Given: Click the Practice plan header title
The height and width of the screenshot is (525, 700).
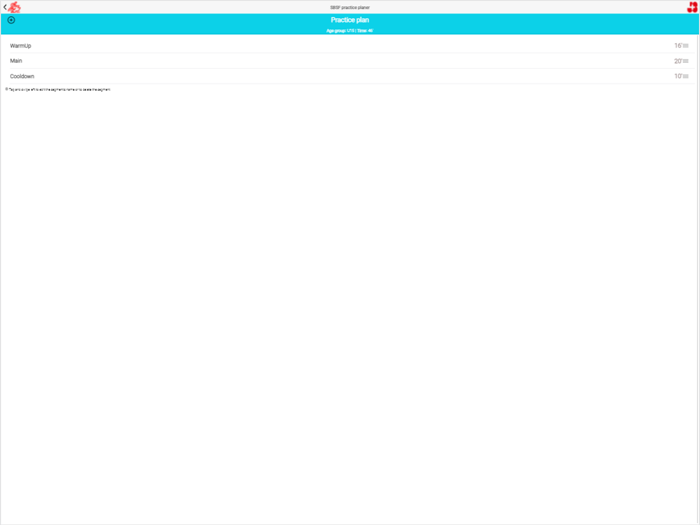Looking at the screenshot, I should pos(350,20).
